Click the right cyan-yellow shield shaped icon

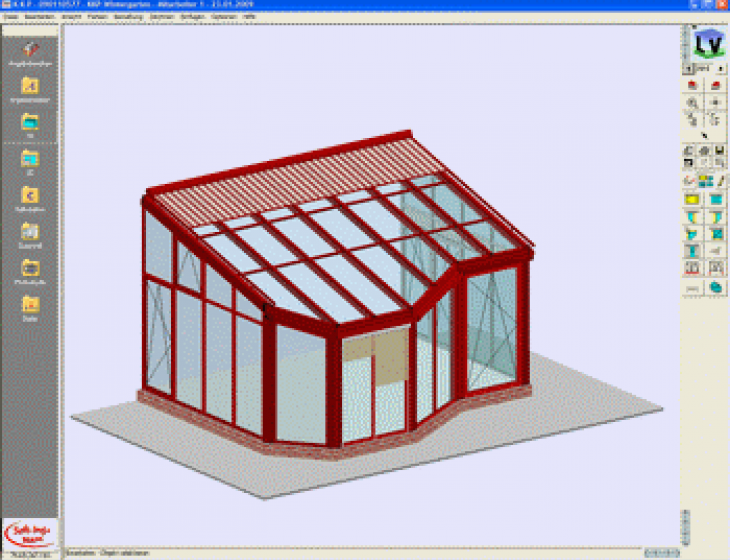tap(716, 217)
